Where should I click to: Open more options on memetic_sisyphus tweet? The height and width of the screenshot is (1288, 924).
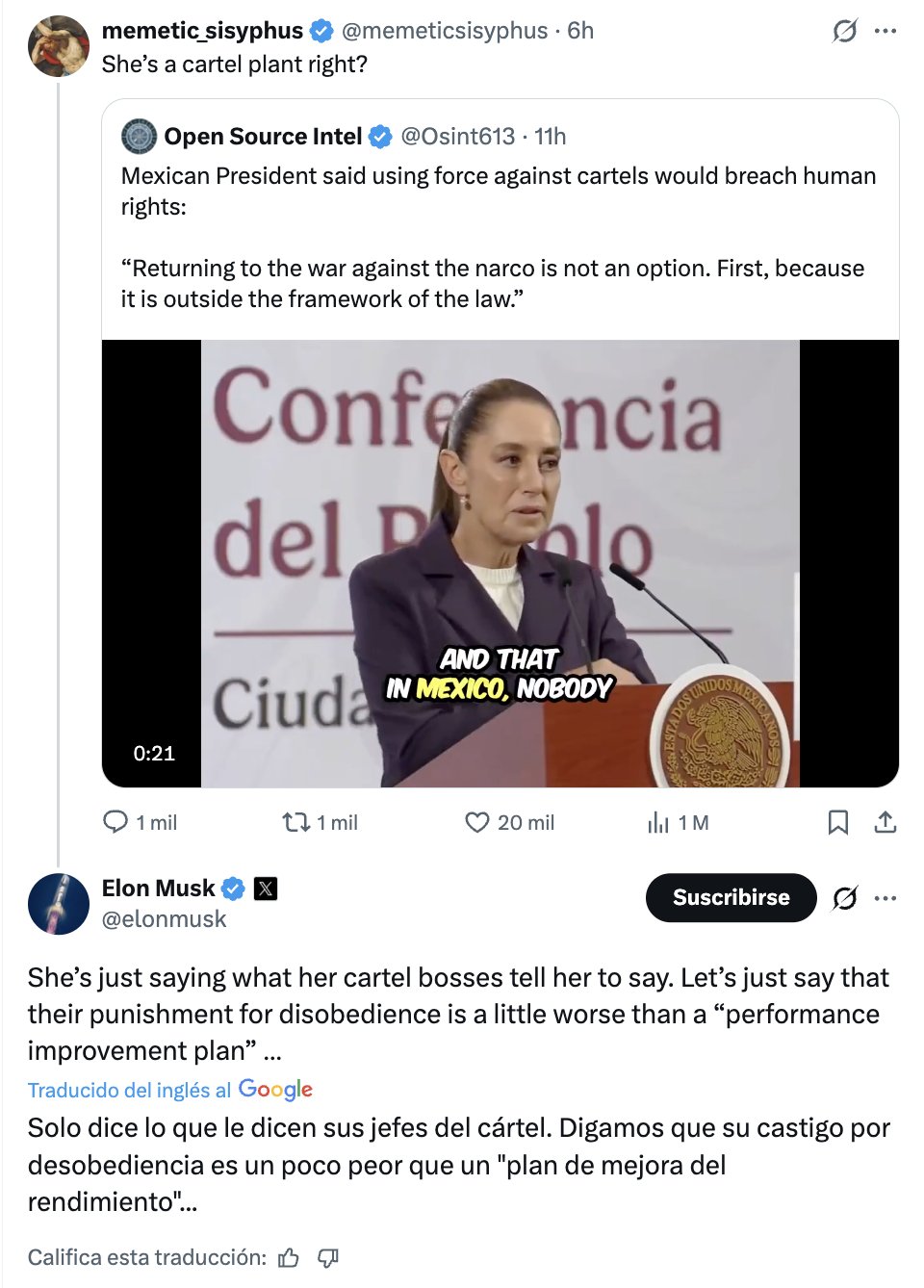[x=885, y=32]
